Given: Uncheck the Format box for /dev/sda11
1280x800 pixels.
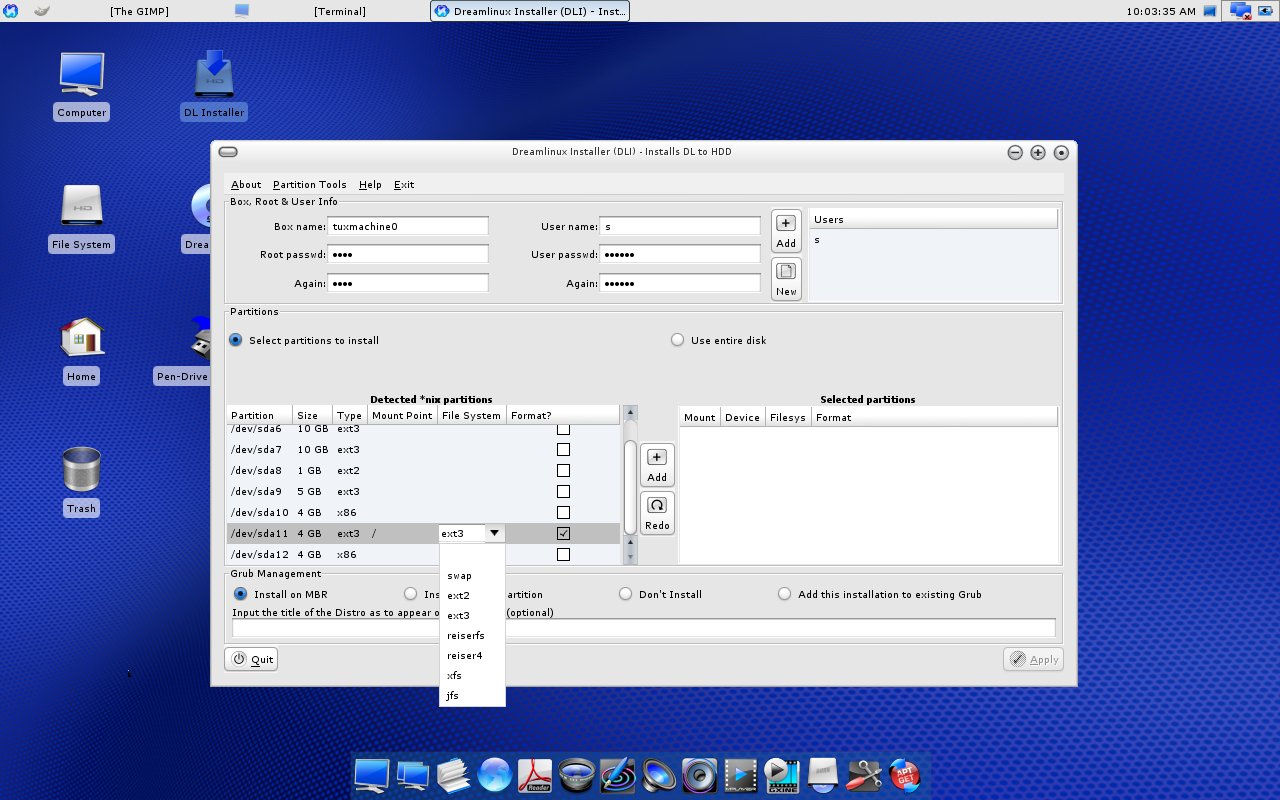Looking at the screenshot, I should pos(563,534).
